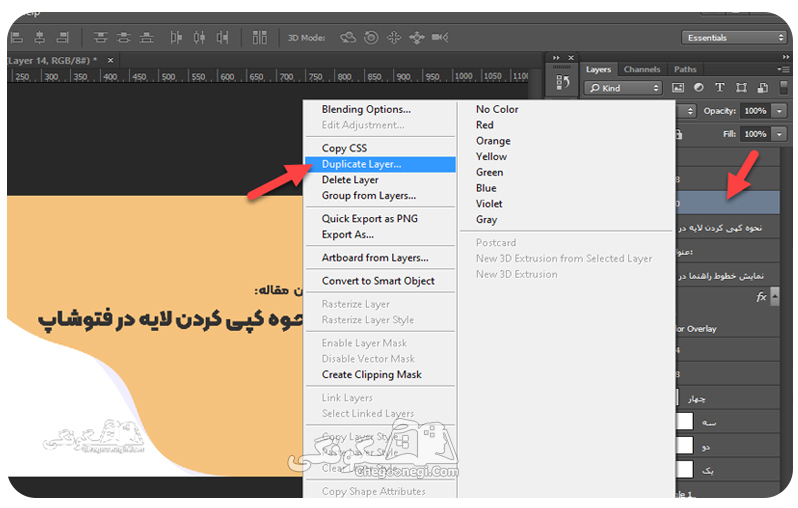Click the 3D roll mode icon
This screenshot has height=508, width=798.
click(x=371, y=37)
